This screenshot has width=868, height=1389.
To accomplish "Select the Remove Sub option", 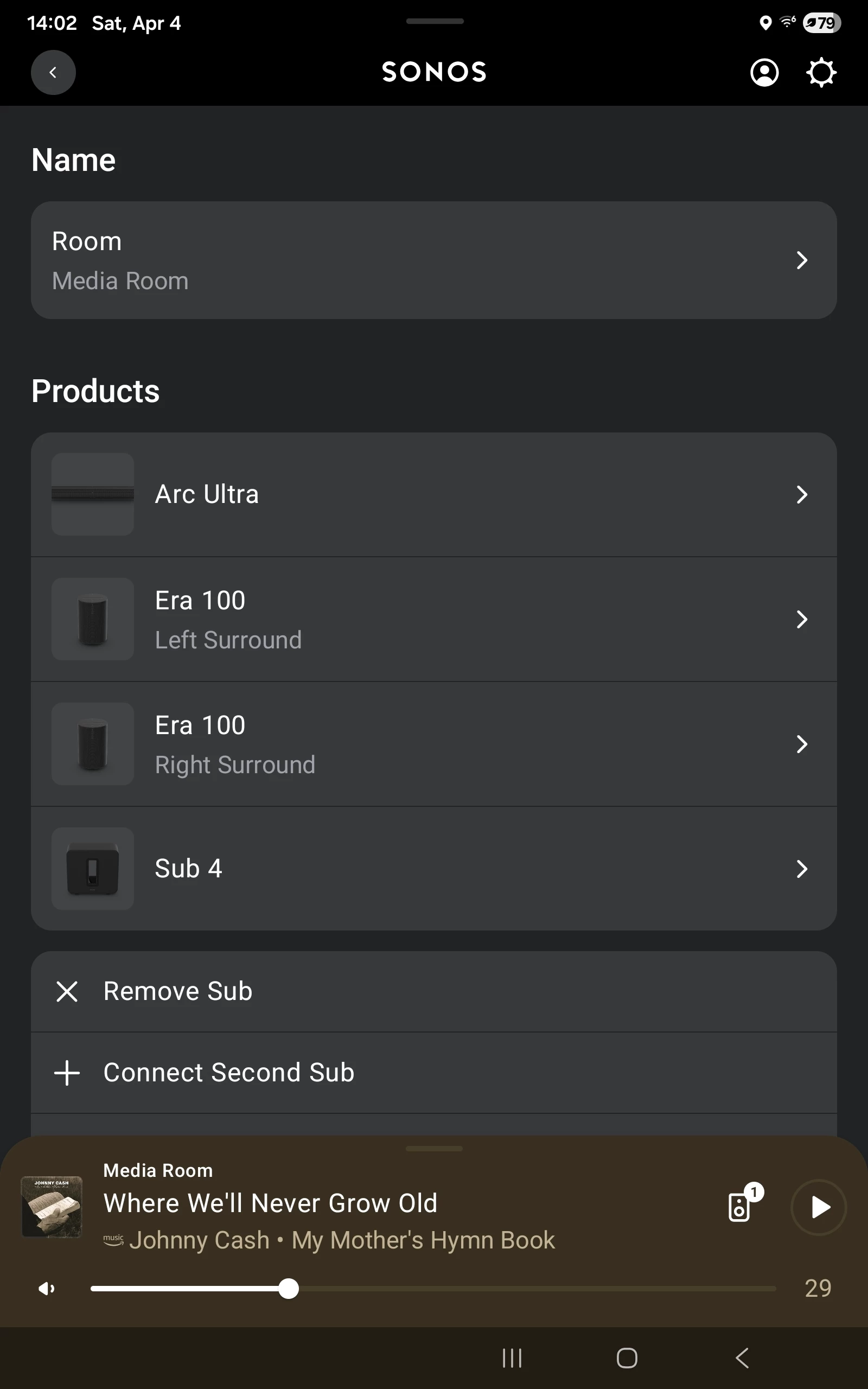I will tap(178, 991).
